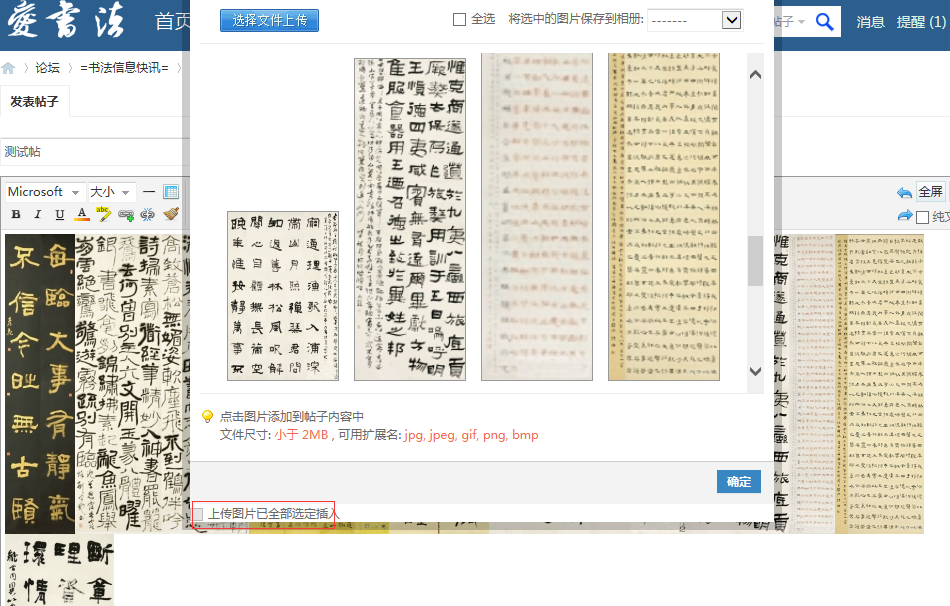Open the font color picker
This screenshot has height=606, width=950.
(82, 214)
